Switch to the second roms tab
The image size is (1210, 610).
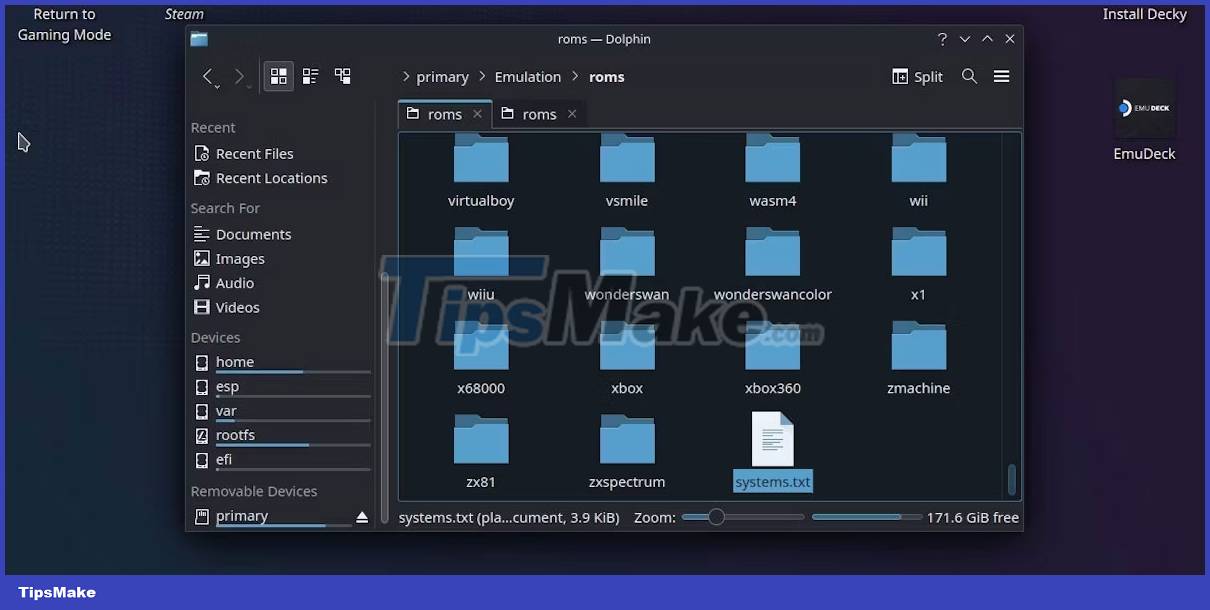(x=539, y=114)
